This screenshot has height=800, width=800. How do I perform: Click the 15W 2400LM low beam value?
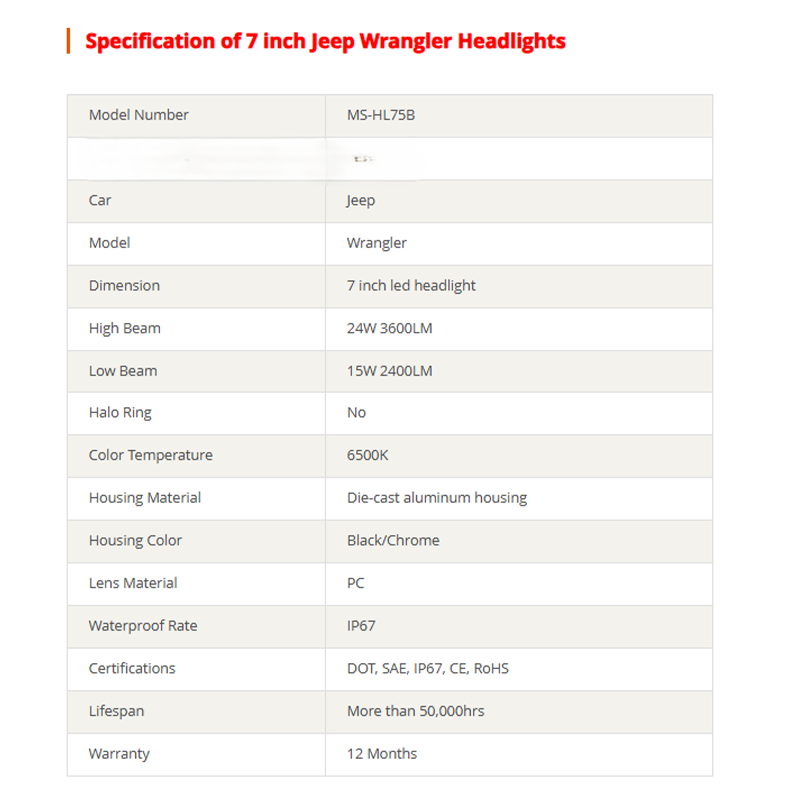coord(389,371)
